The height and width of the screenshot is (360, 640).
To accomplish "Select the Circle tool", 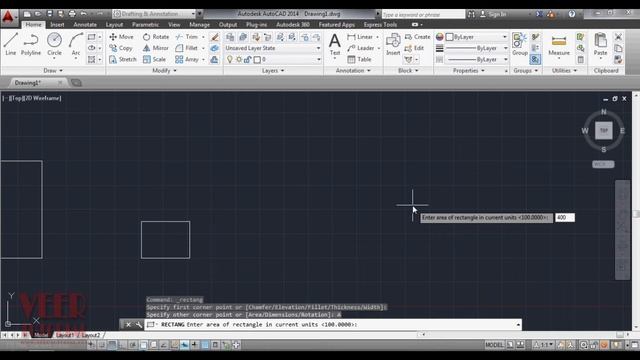I will click(x=54, y=44).
